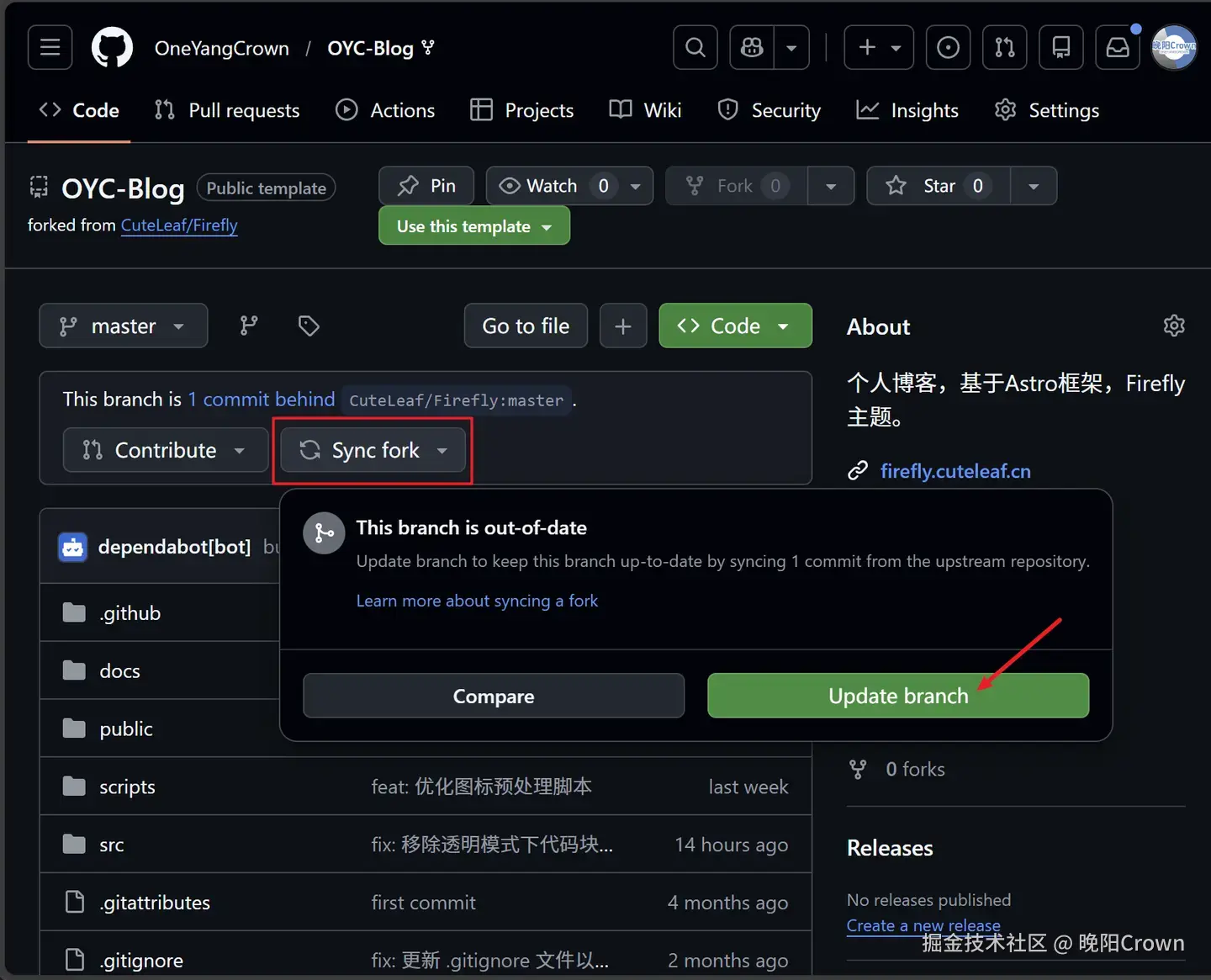
Task: Click the dependabot avatar icon
Action: tap(73, 547)
